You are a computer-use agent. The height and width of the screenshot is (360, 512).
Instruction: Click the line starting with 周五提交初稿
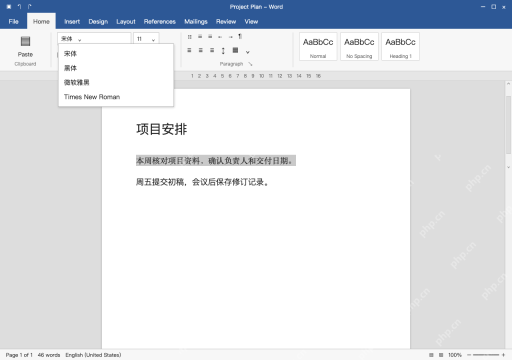click(203, 182)
